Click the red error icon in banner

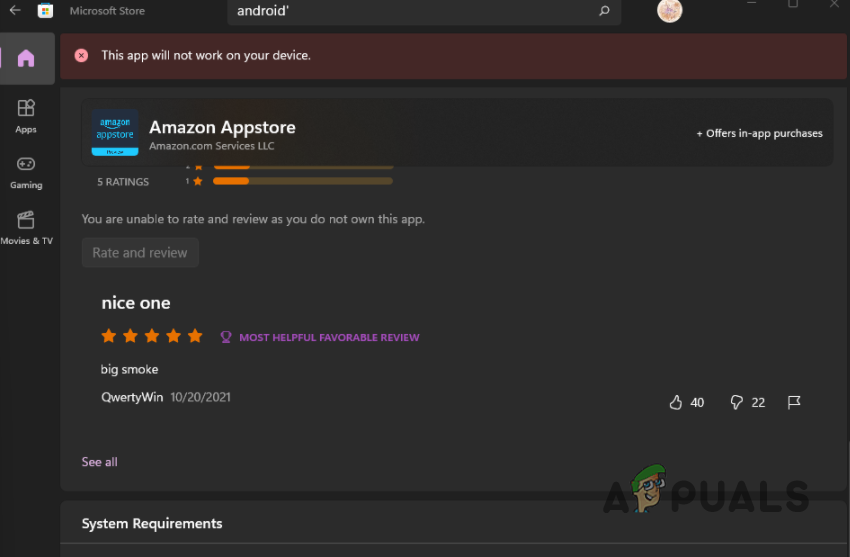(81, 55)
